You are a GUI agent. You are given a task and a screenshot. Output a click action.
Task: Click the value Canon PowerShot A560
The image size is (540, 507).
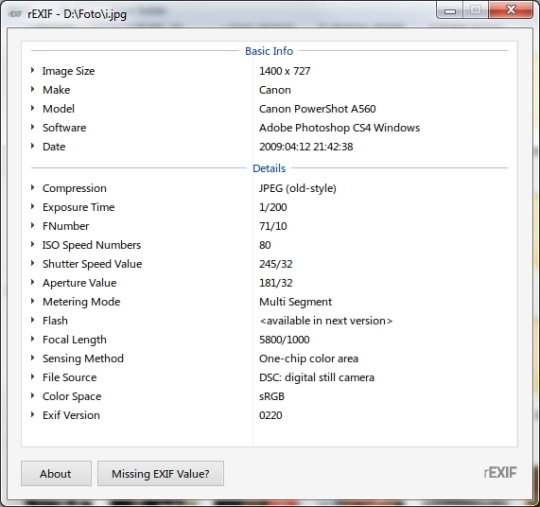(x=317, y=109)
